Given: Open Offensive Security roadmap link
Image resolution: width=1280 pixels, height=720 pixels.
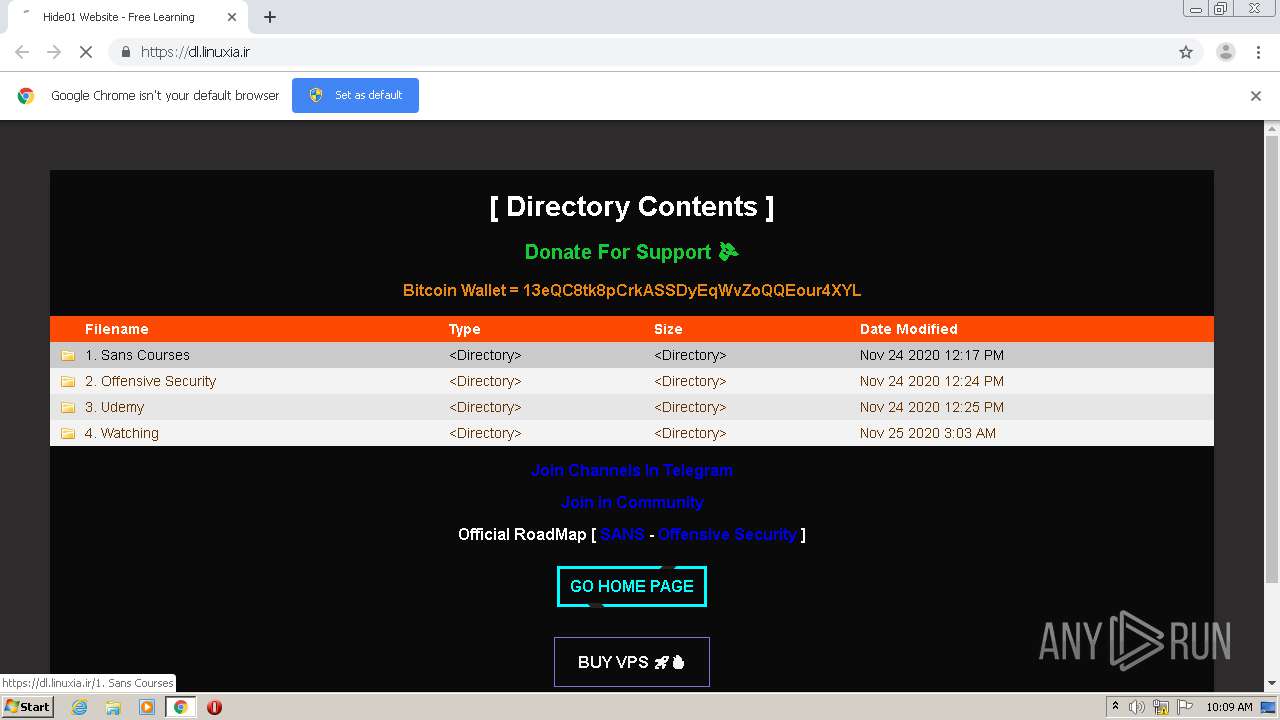Looking at the screenshot, I should (727, 534).
